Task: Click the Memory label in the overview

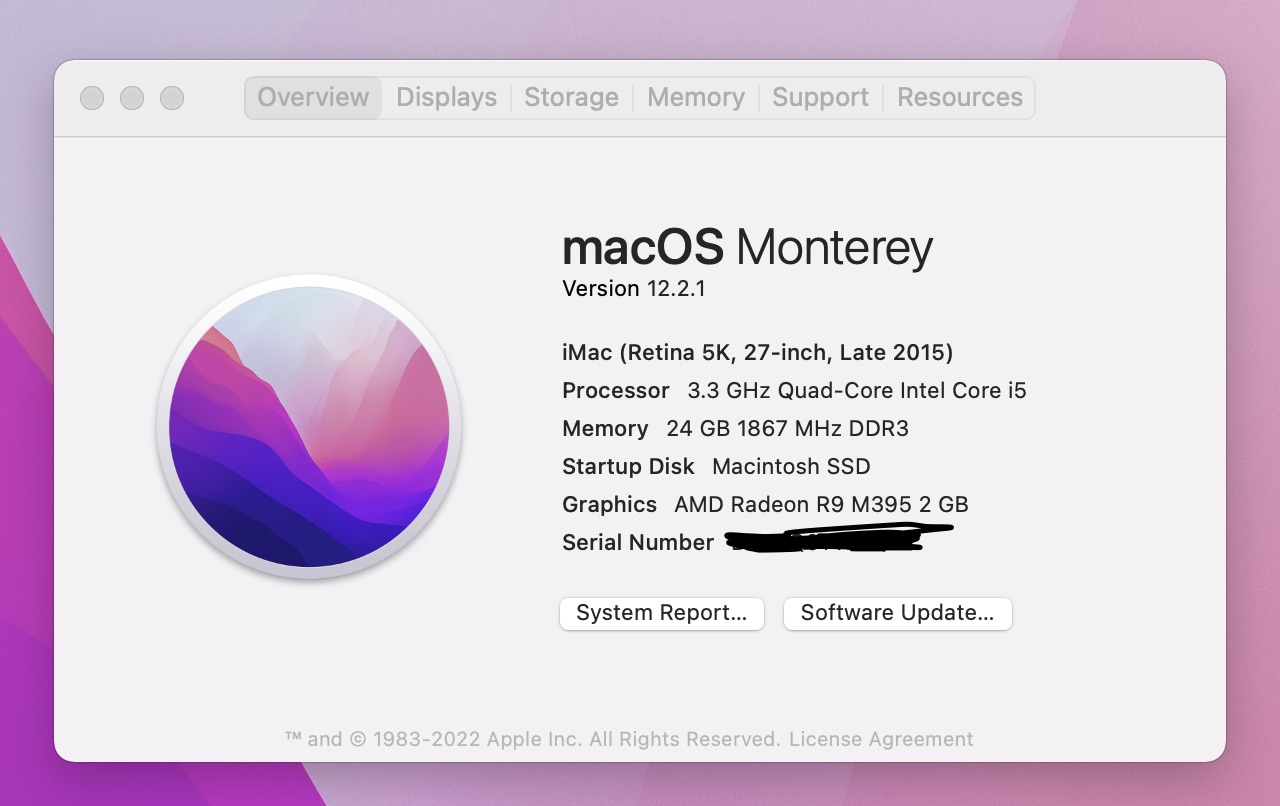Action: (605, 428)
